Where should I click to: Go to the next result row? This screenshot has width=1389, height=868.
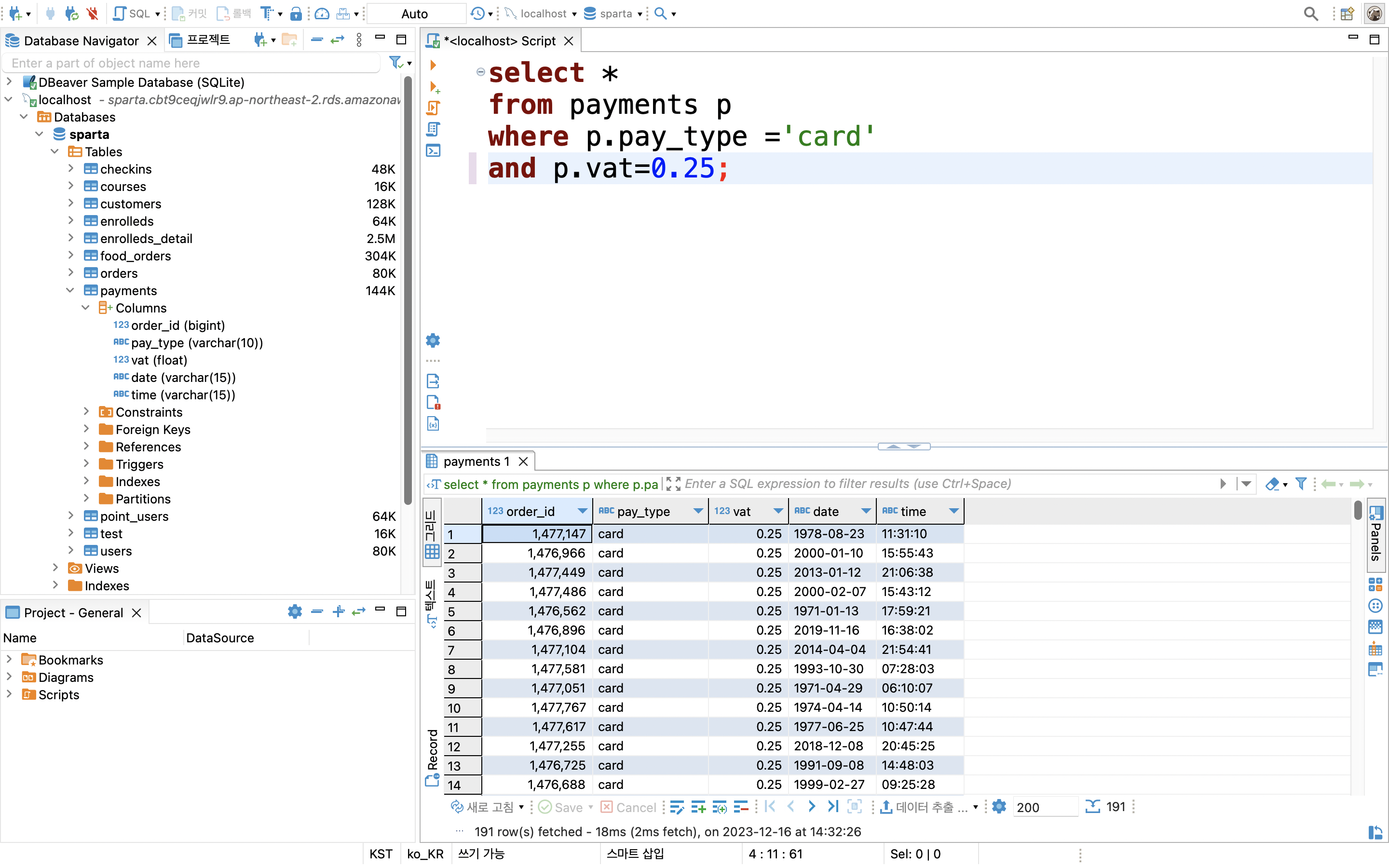[x=812, y=806]
